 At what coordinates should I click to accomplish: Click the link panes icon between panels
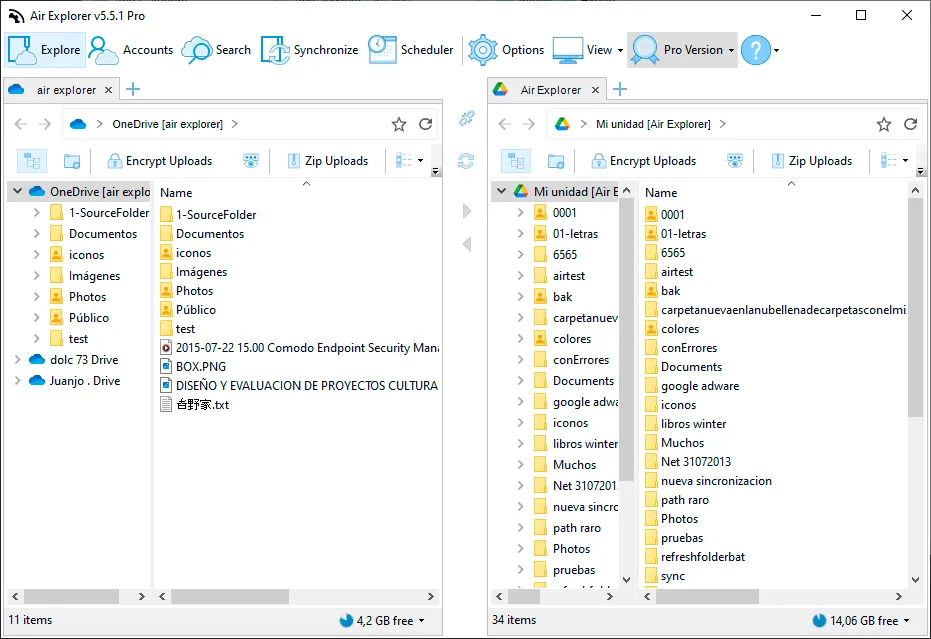(467, 118)
